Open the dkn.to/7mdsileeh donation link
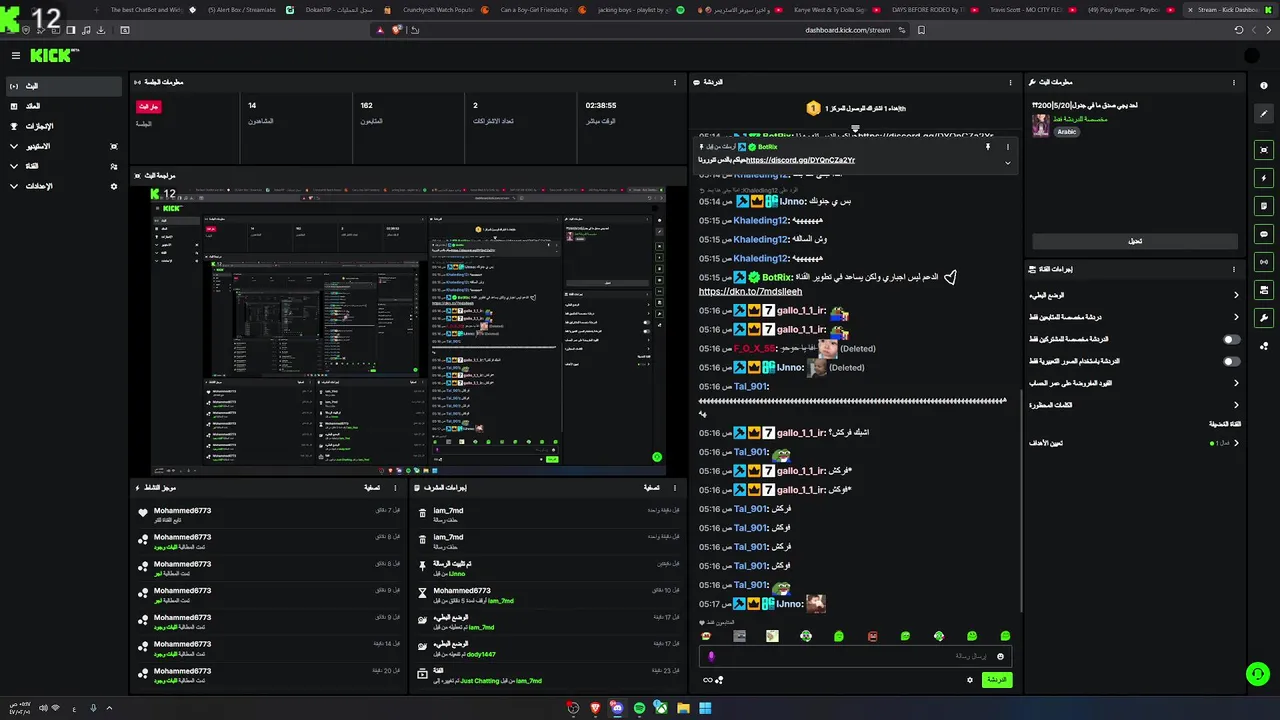Viewport: 1280px width, 720px height. tap(750, 291)
